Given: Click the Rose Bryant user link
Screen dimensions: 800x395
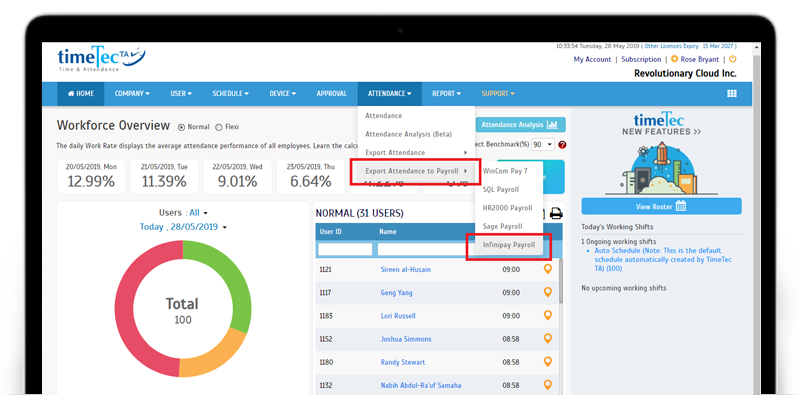Looking at the screenshot, I should coord(699,59).
